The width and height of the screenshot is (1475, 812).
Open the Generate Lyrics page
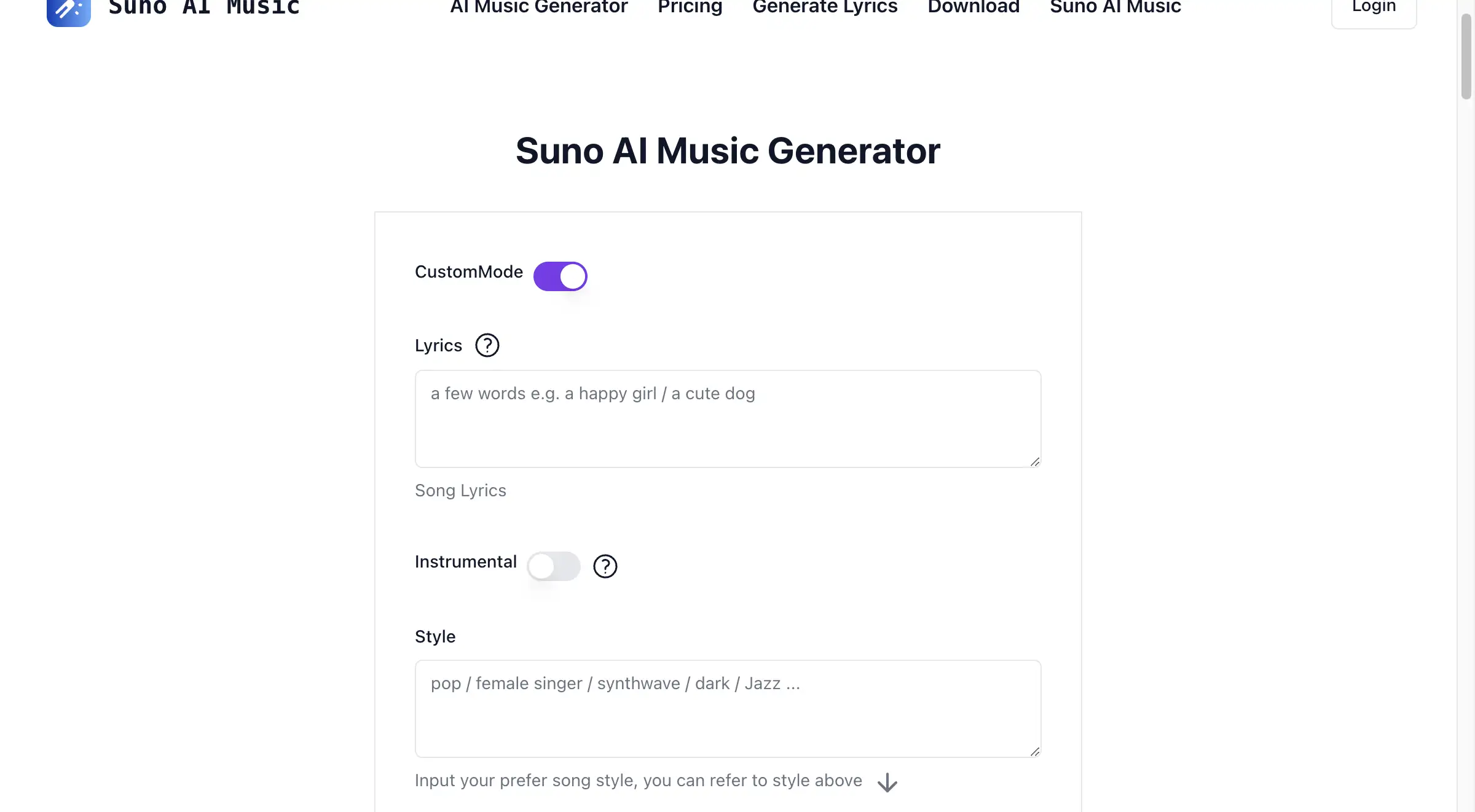click(825, 7)
